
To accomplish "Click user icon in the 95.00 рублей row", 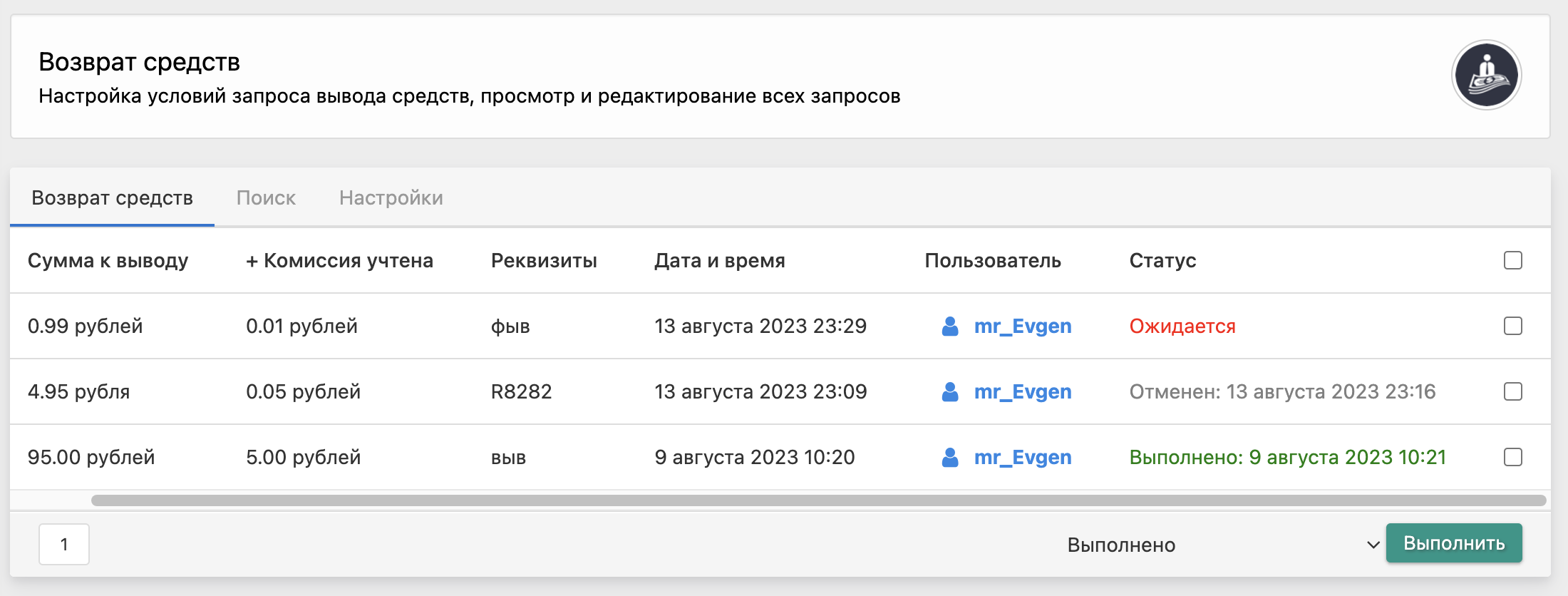I will pyautogui.click(x=949, y=458).
